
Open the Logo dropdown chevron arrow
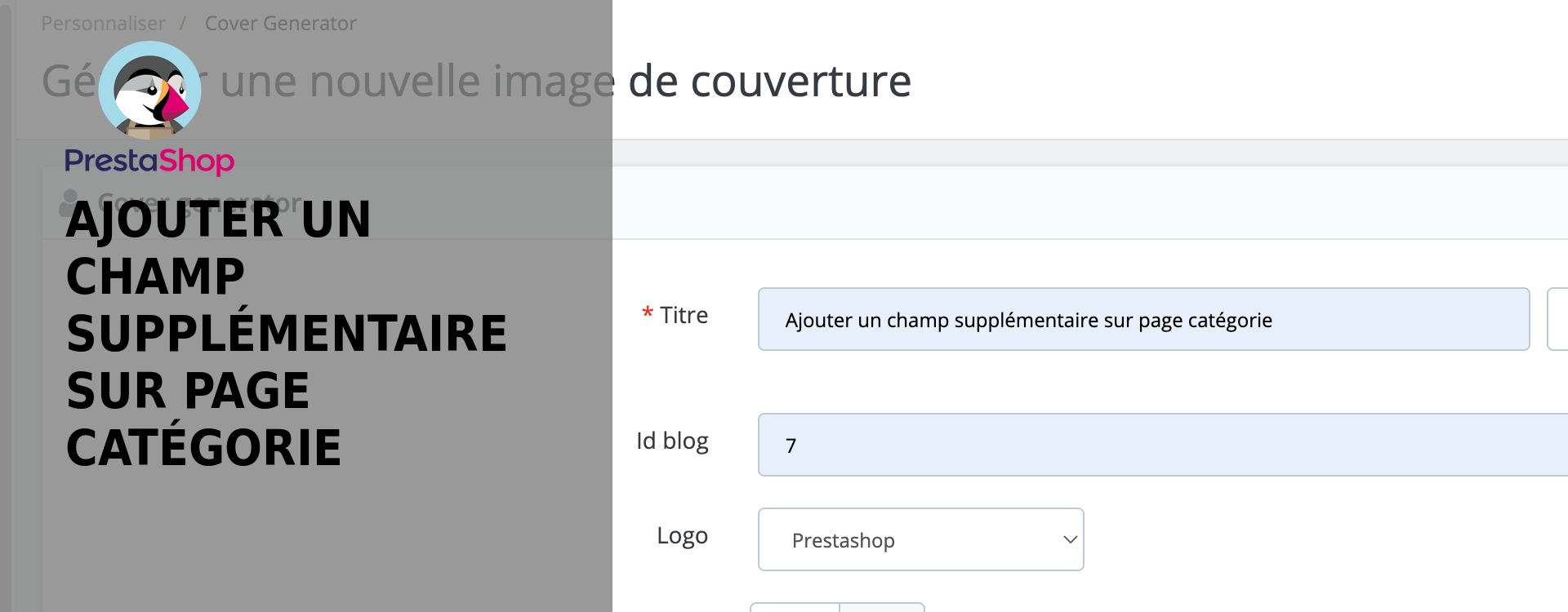[1070, 539]
